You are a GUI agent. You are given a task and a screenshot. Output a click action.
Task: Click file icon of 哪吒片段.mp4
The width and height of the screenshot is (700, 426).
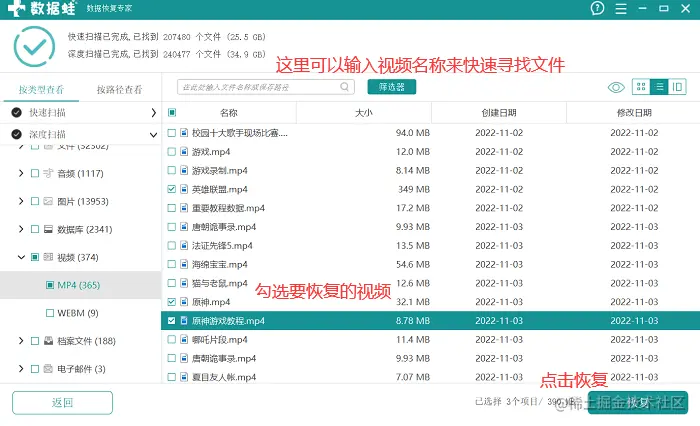pos(184,339)
